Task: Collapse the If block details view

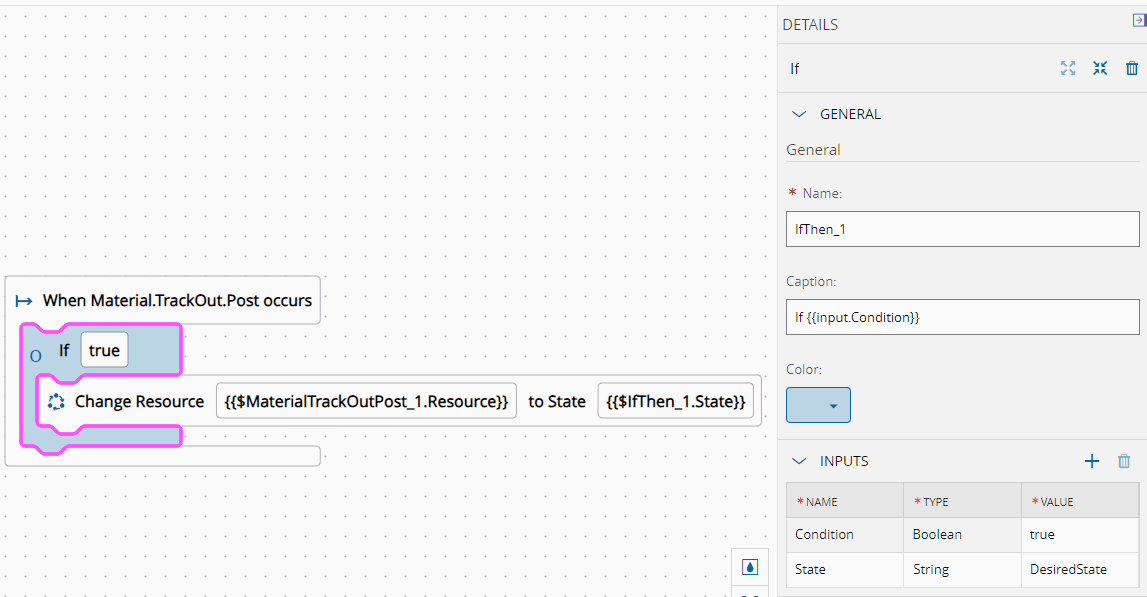Action: 1100,68
